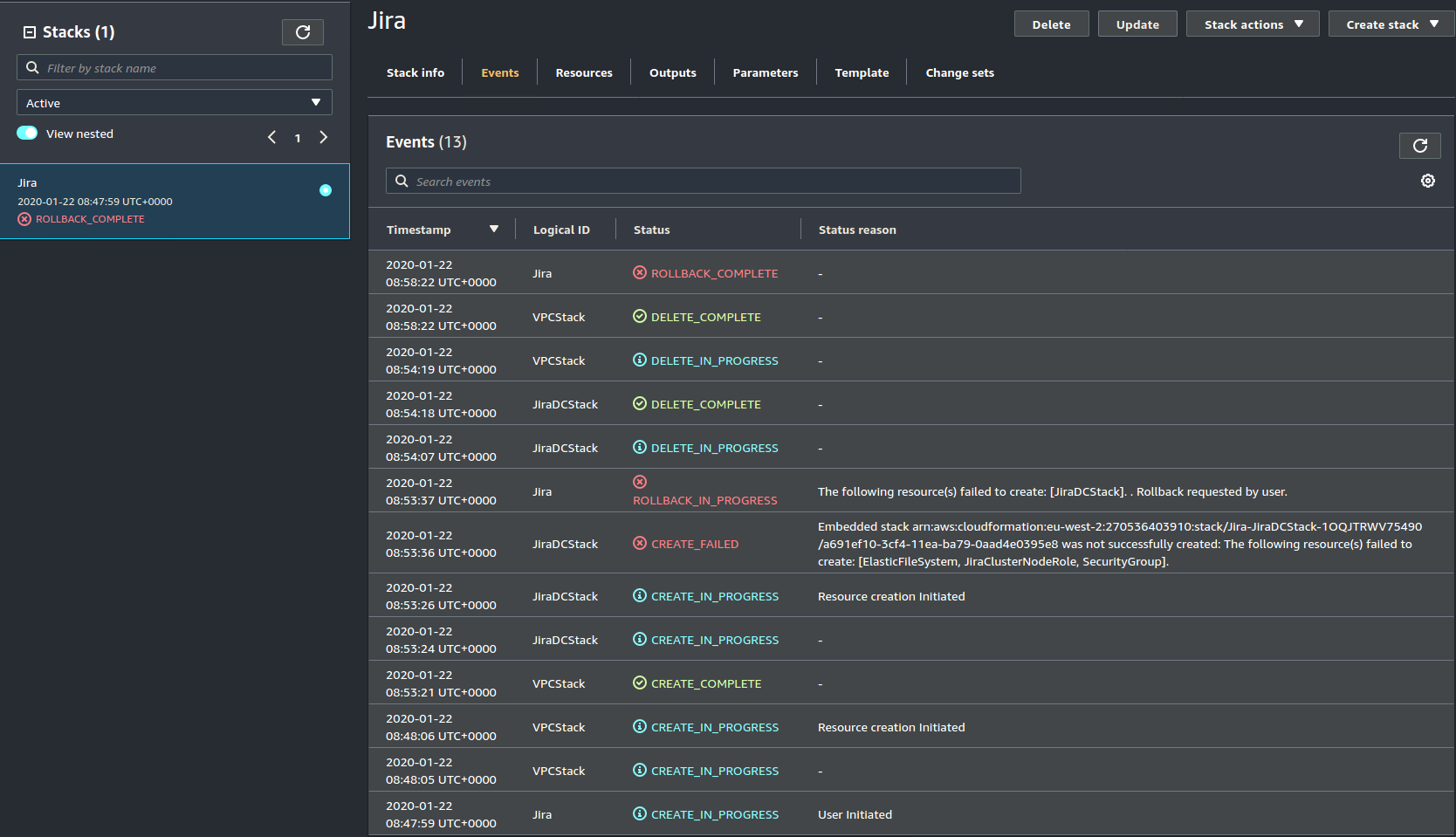Click the green status dot on the Jira stack
This screenshot has width=1456, height=837.
pos(325,189)
